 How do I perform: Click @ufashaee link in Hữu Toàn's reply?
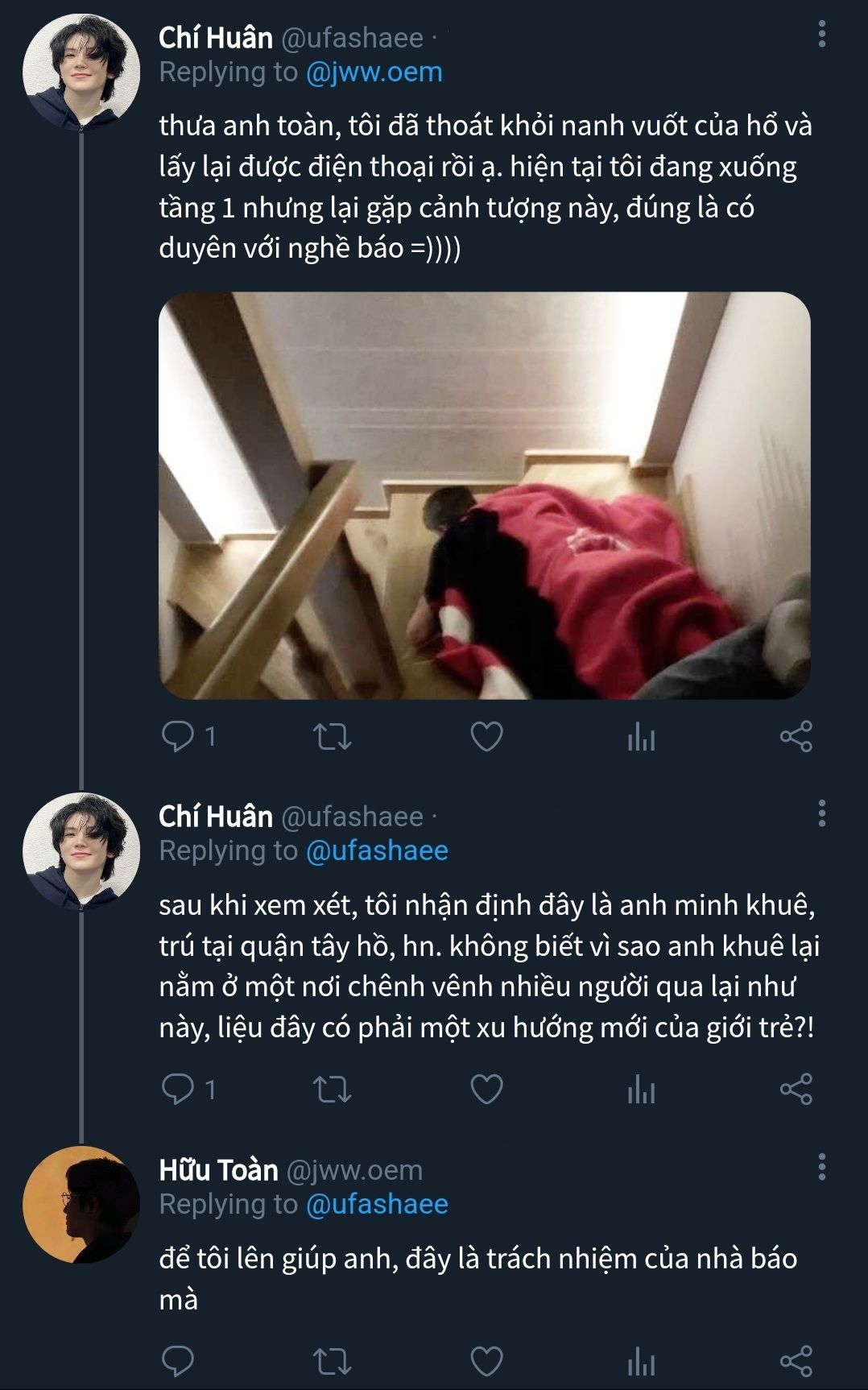click(377, 1204)
